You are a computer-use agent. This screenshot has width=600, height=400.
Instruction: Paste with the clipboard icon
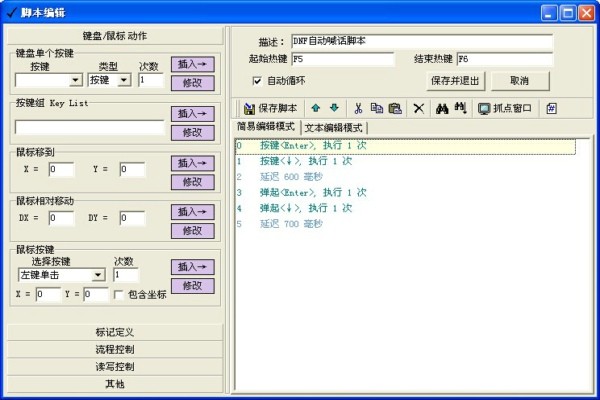tap(395, 109)
